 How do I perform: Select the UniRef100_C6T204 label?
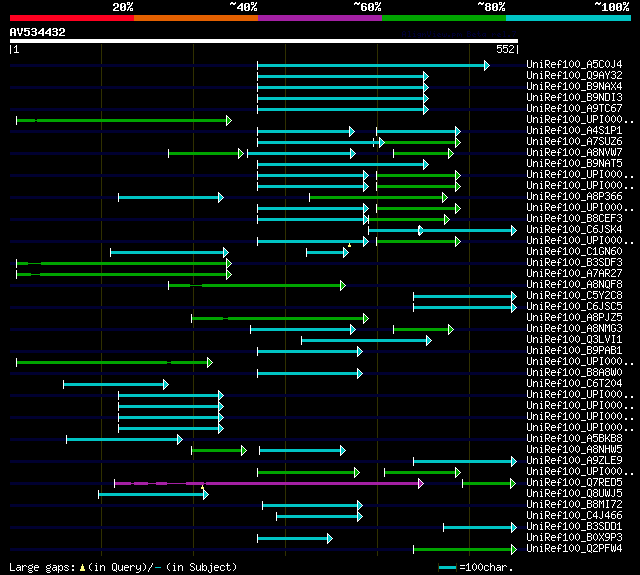(x=574, y=384)
